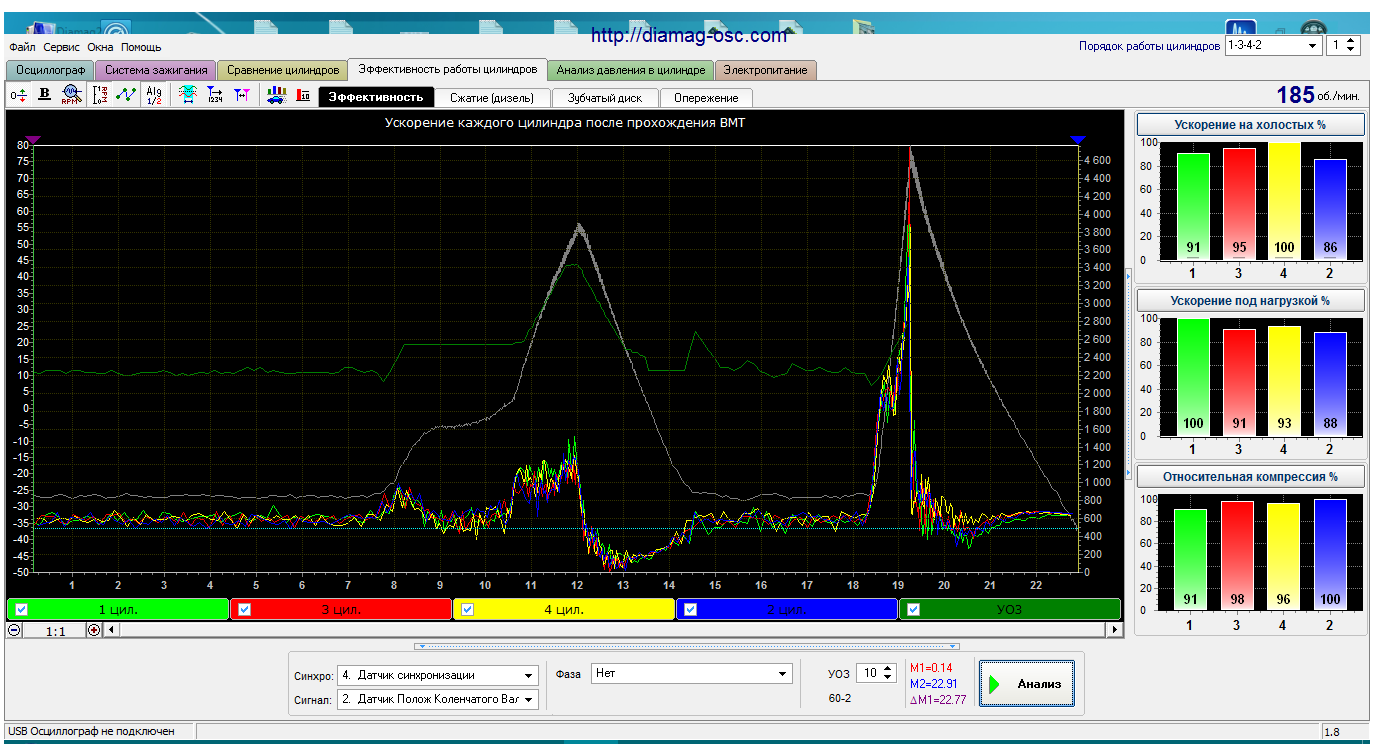This screenshot has width=1382, height=744.
Task: Select the Эффективность sub-tab
Action: coord(376,97)
